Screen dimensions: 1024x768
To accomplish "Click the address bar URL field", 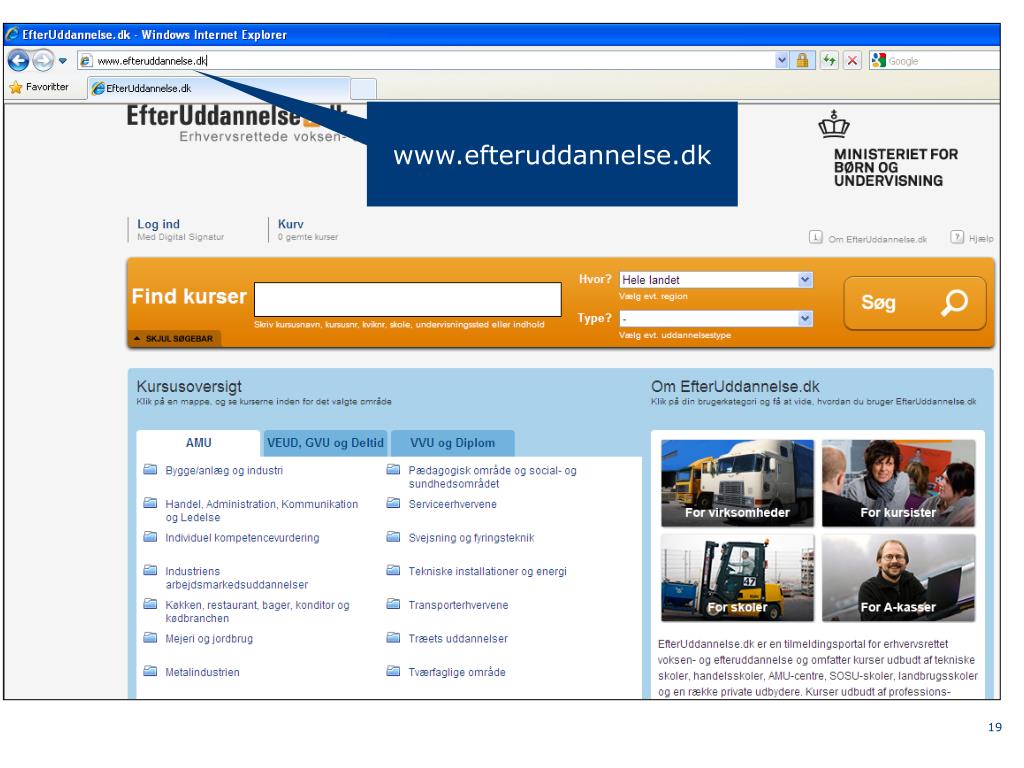I will pyautogui.click(x=425, y=61).
